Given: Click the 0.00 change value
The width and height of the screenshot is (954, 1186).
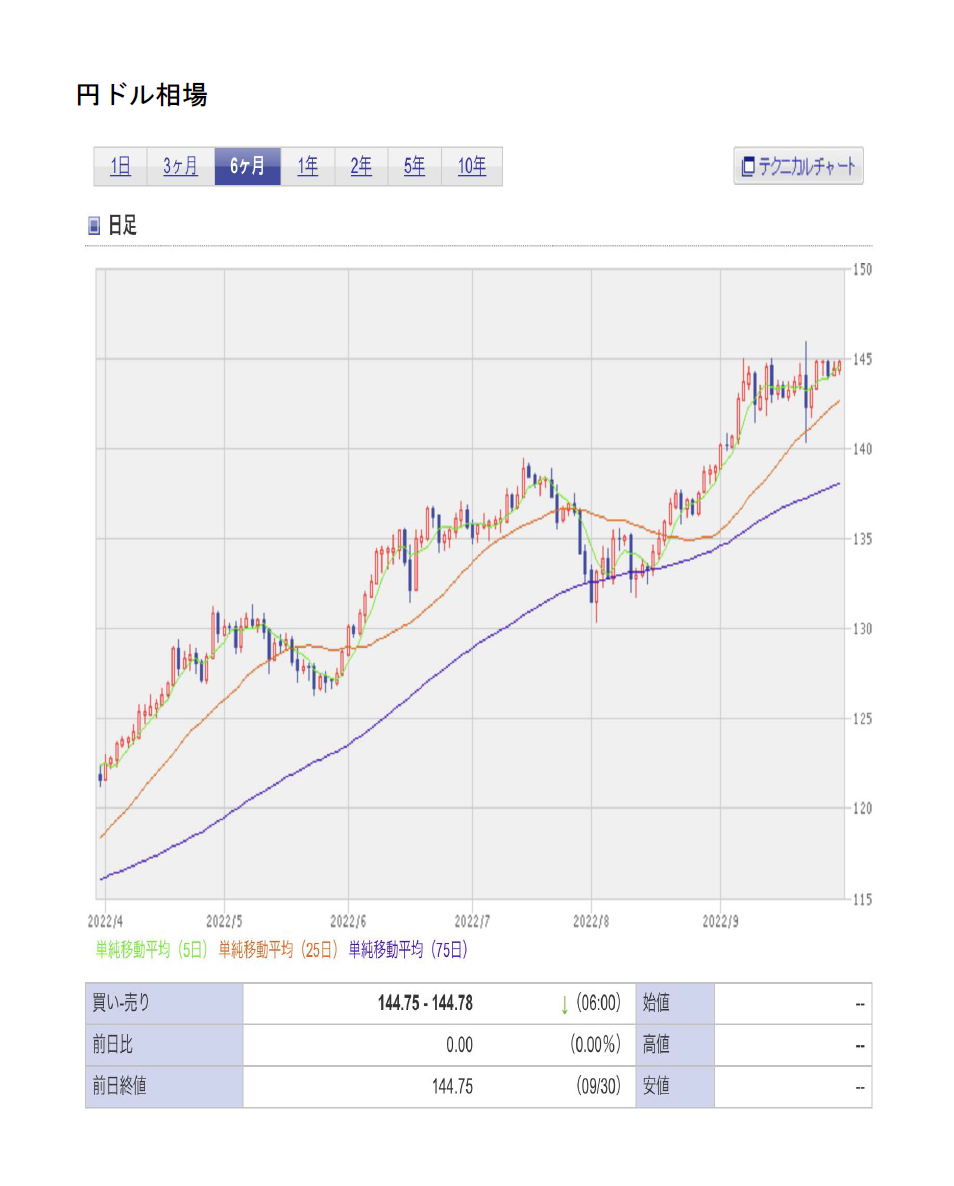Looking at the screenshot, I should click(459, 1045).
